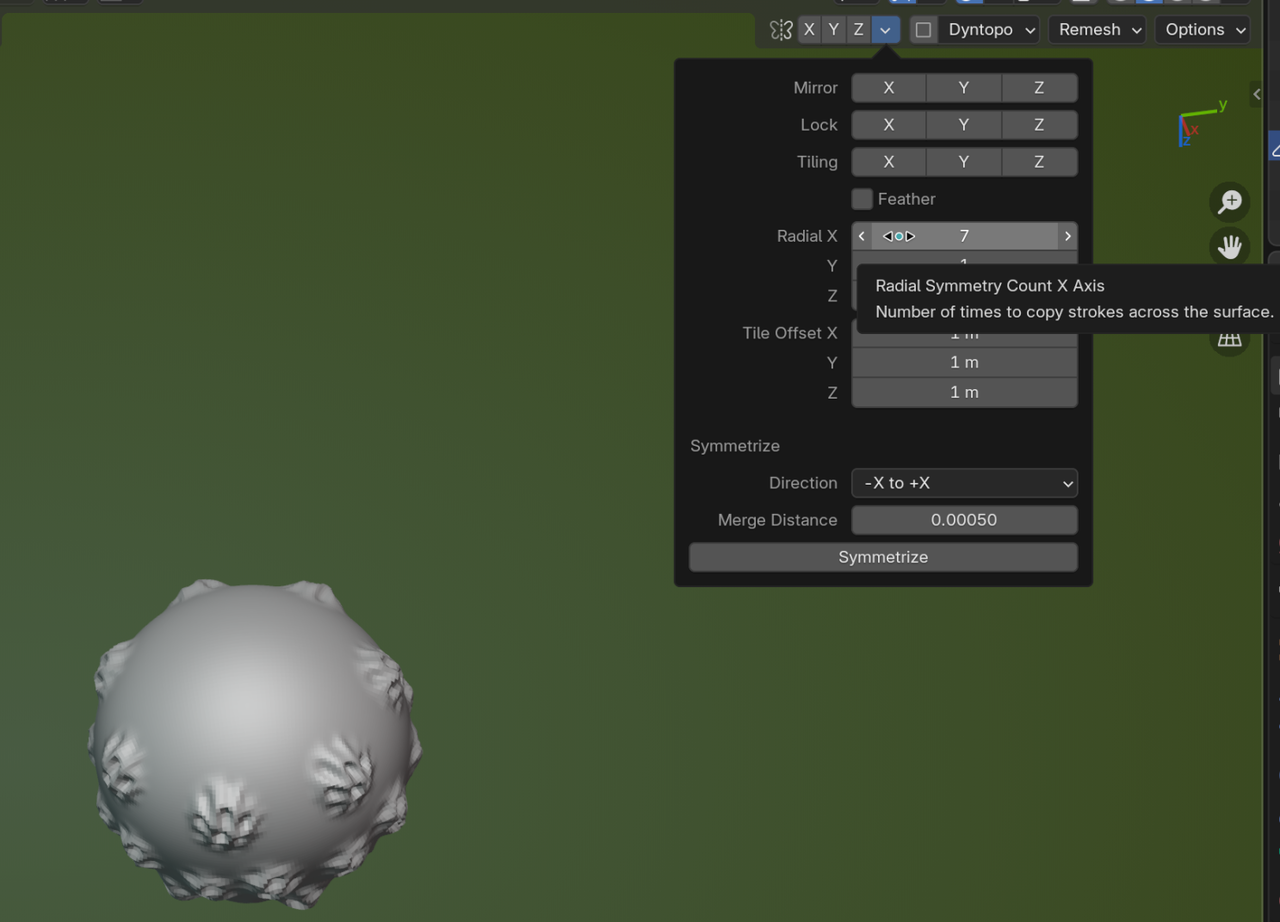Enable Mirror Y in the symmetry panel
1280x922 pixels.
(x=964, y=88)
